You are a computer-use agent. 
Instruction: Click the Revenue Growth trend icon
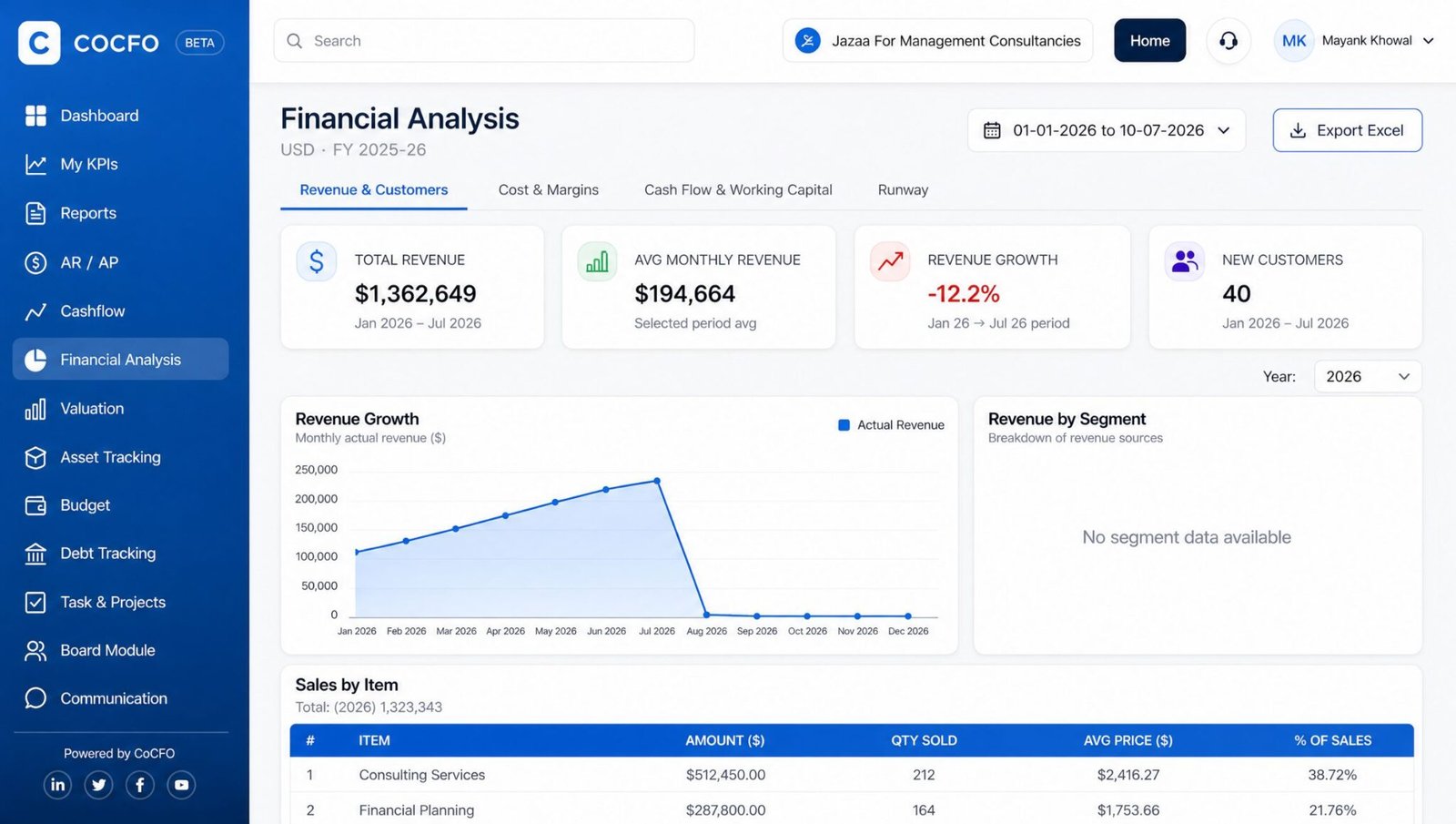pos(890,262)
